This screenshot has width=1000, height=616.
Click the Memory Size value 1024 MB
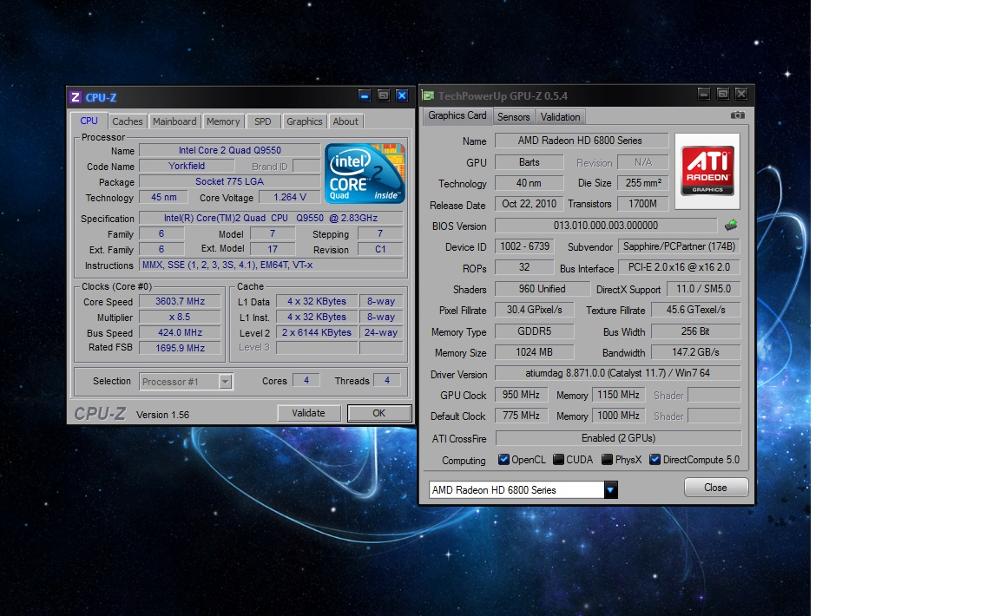coord(534,352)
